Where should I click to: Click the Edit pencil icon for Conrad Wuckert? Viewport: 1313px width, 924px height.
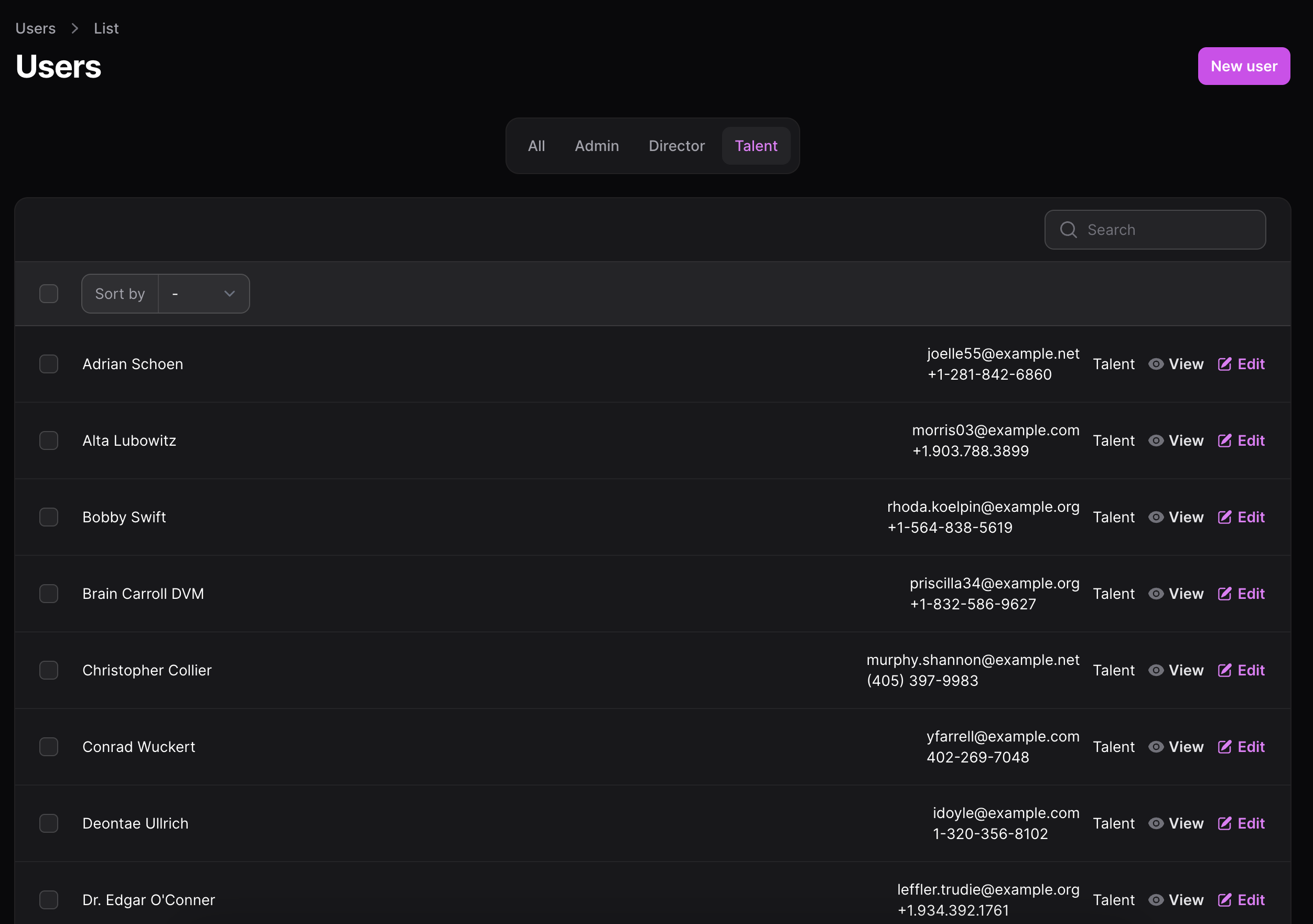pos(1225,747)
